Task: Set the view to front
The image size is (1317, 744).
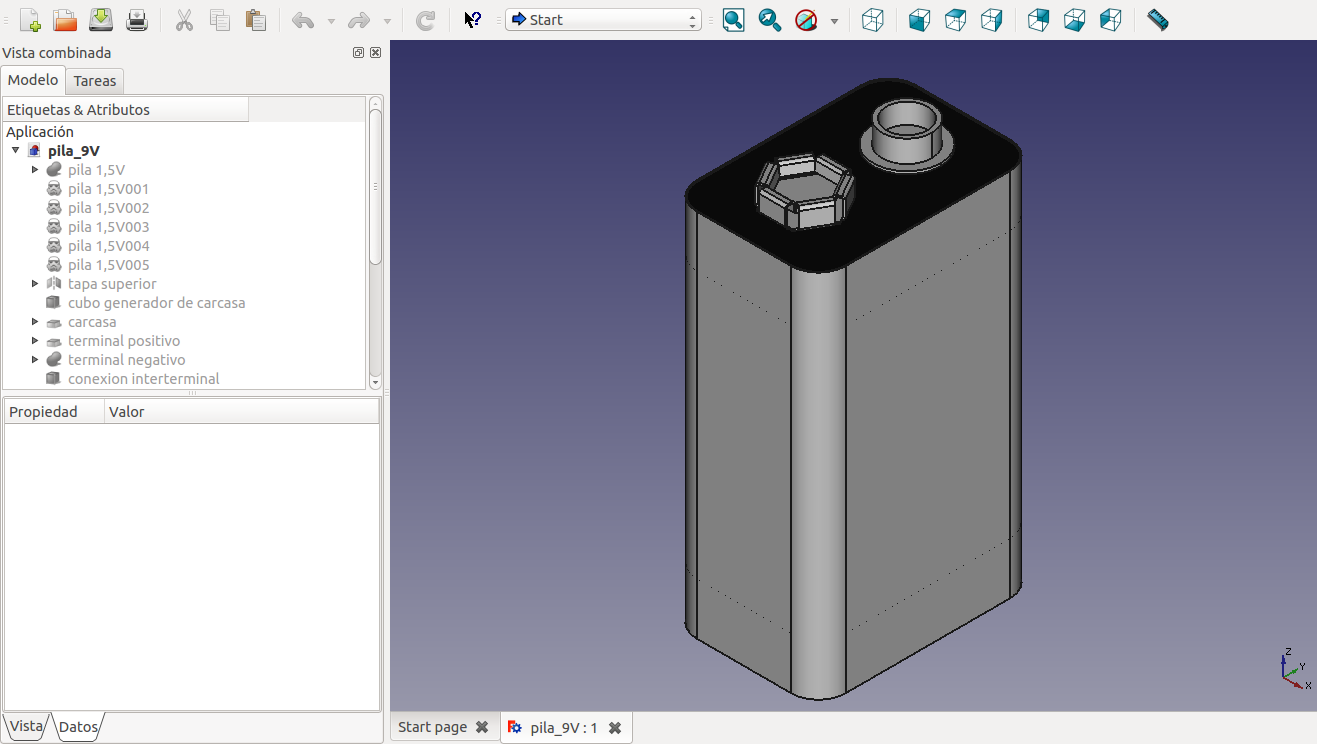Action: [x=919, y=20]
